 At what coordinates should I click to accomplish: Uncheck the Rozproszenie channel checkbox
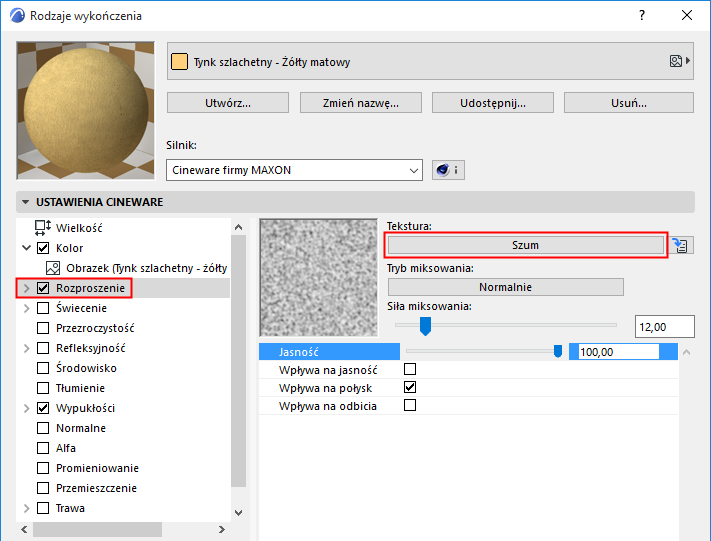coord(43,288)
